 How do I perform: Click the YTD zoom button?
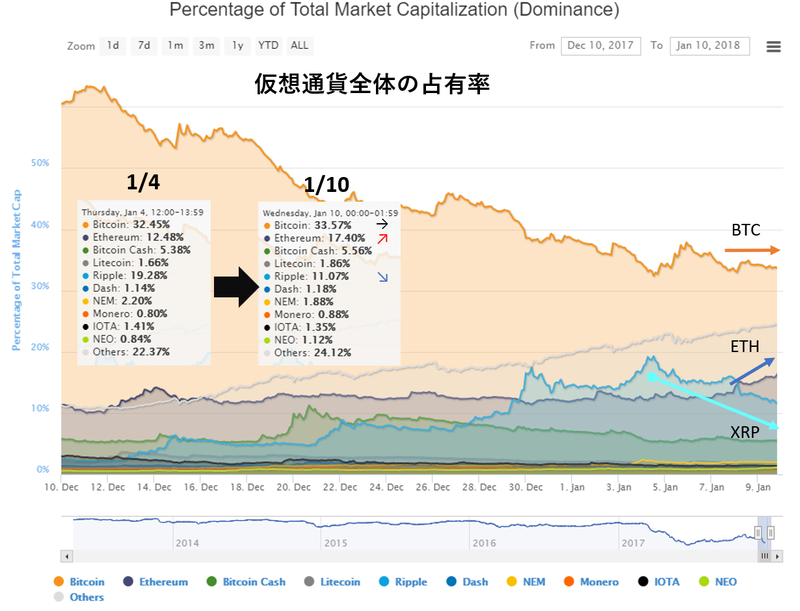pyautogui.click(x=268, y=46)
